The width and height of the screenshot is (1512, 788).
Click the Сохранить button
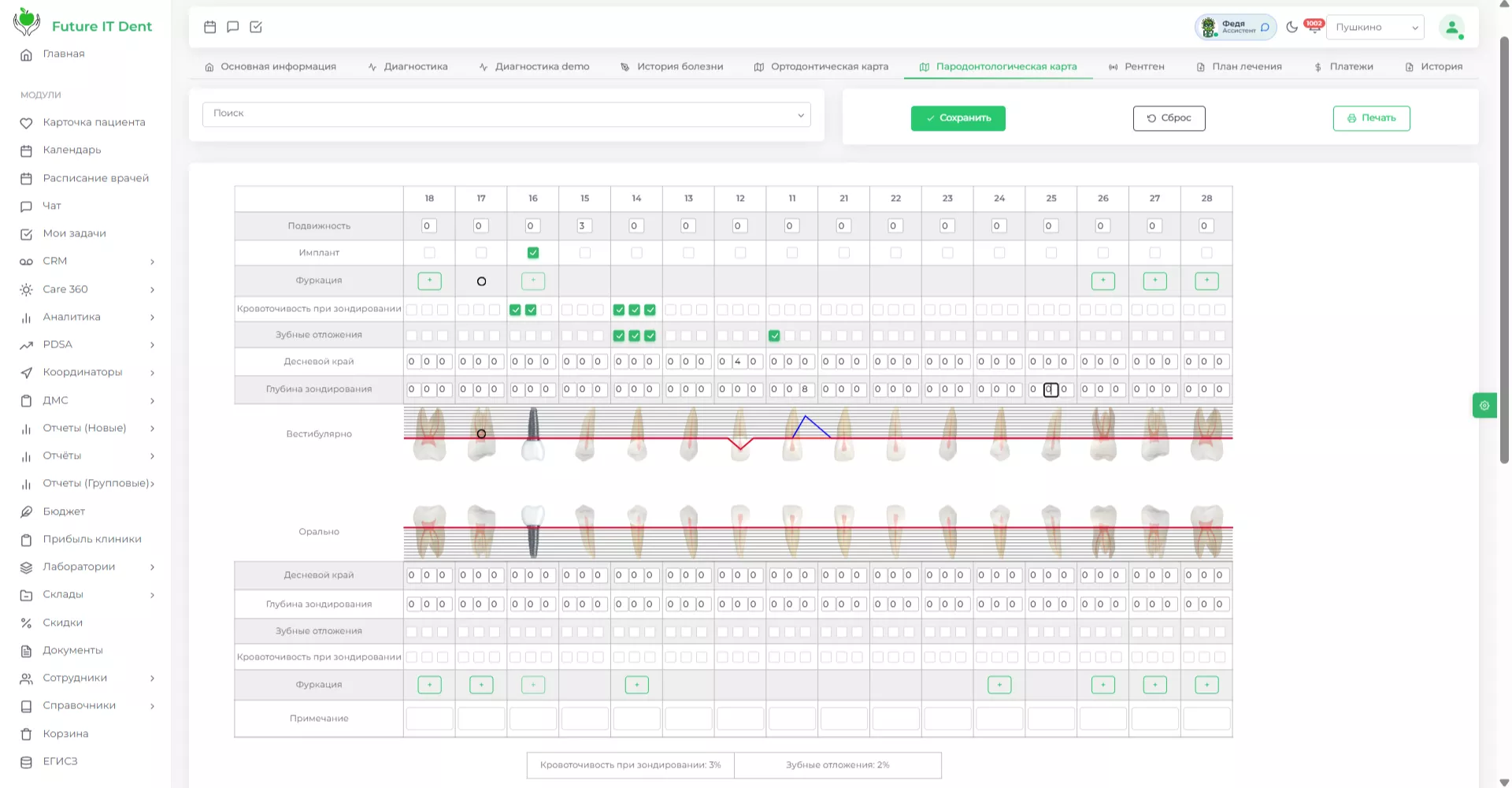coord(958,118)
